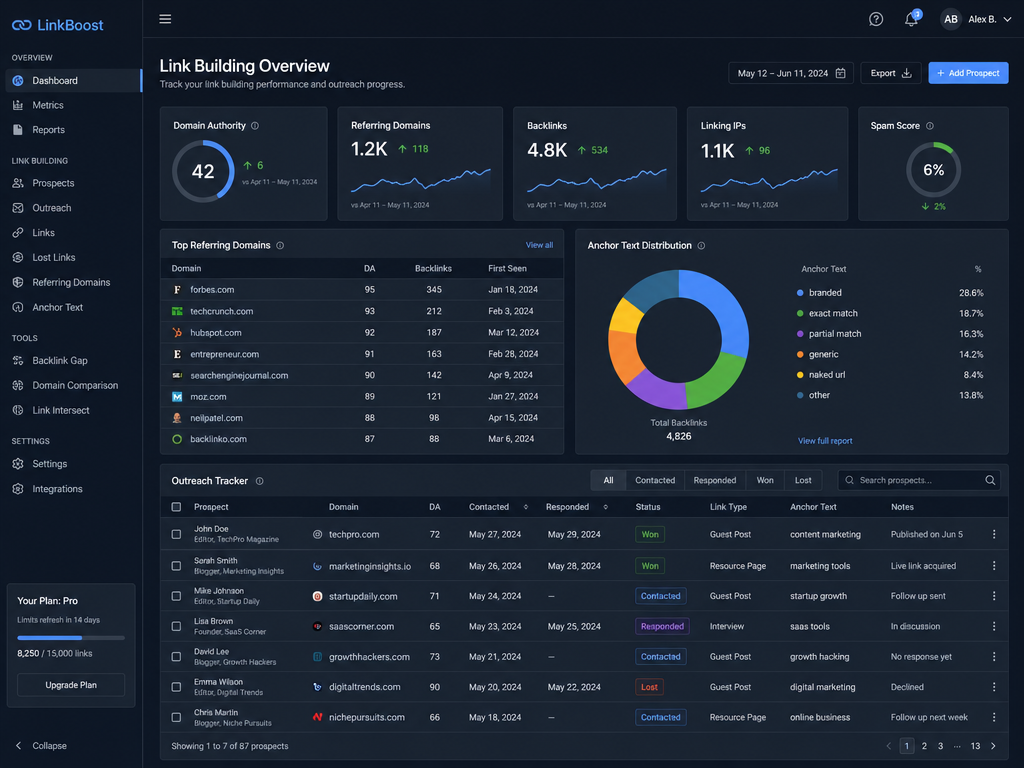Screen dimensions: 1024x768
Task: Go to previous page of prospects
Action: [888, 746]
